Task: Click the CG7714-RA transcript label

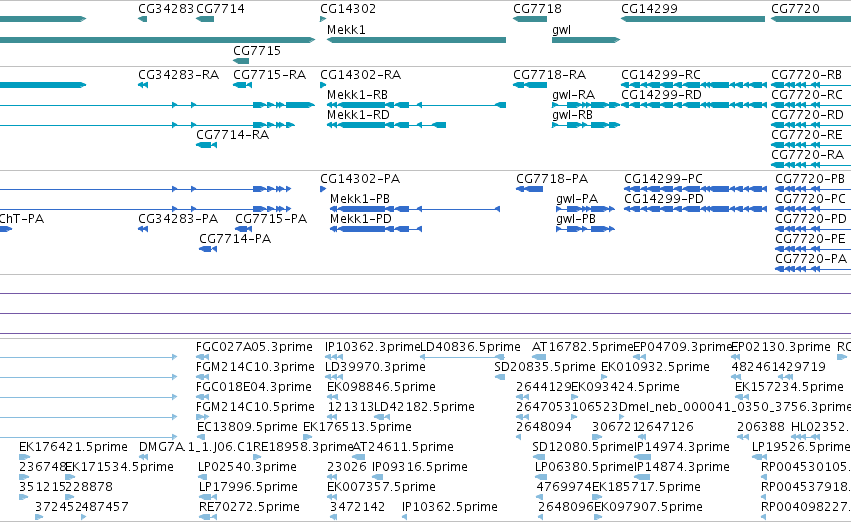Action: [x=232, y=135]
